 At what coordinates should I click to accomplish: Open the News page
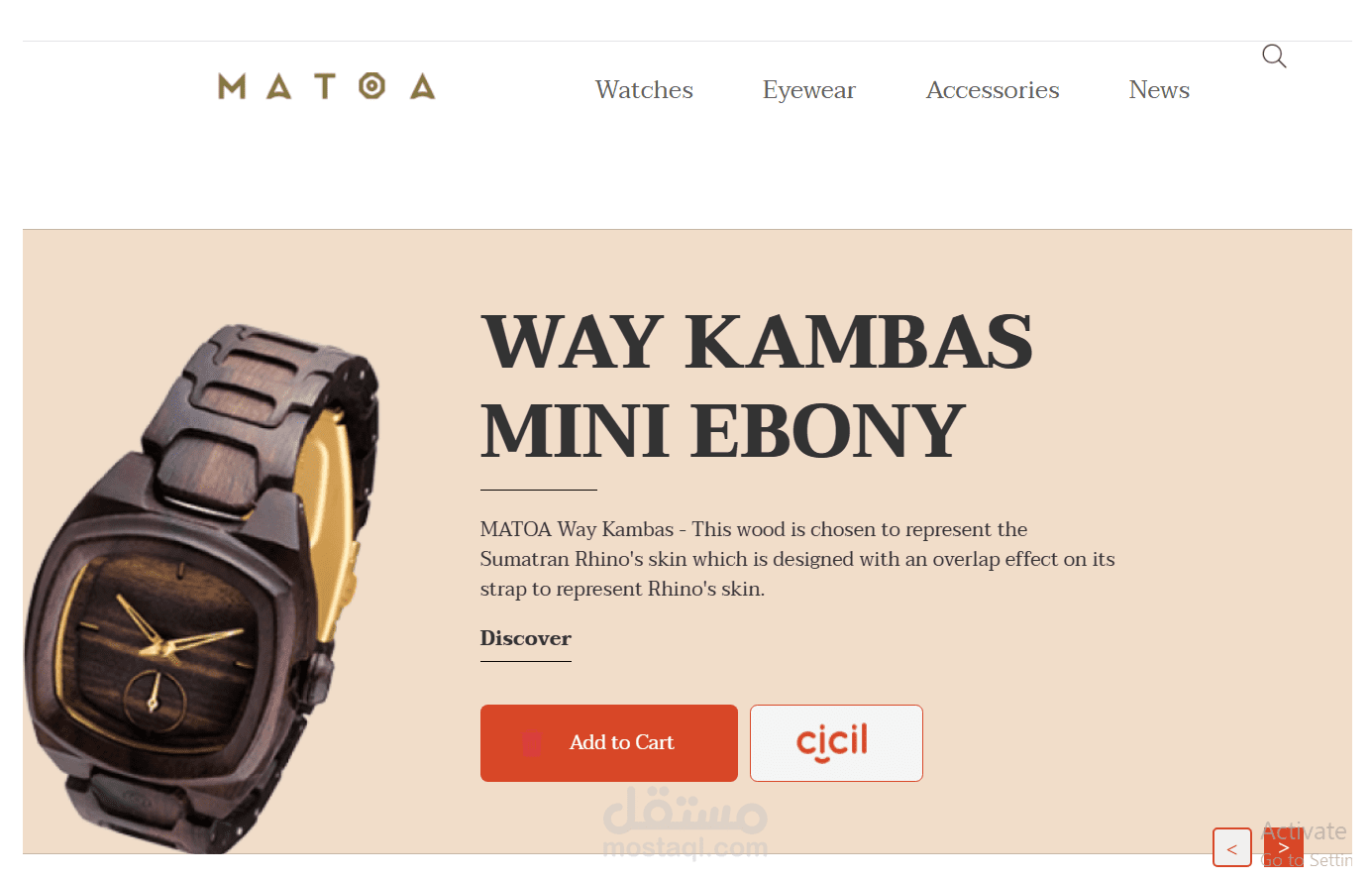(1159, 90)
